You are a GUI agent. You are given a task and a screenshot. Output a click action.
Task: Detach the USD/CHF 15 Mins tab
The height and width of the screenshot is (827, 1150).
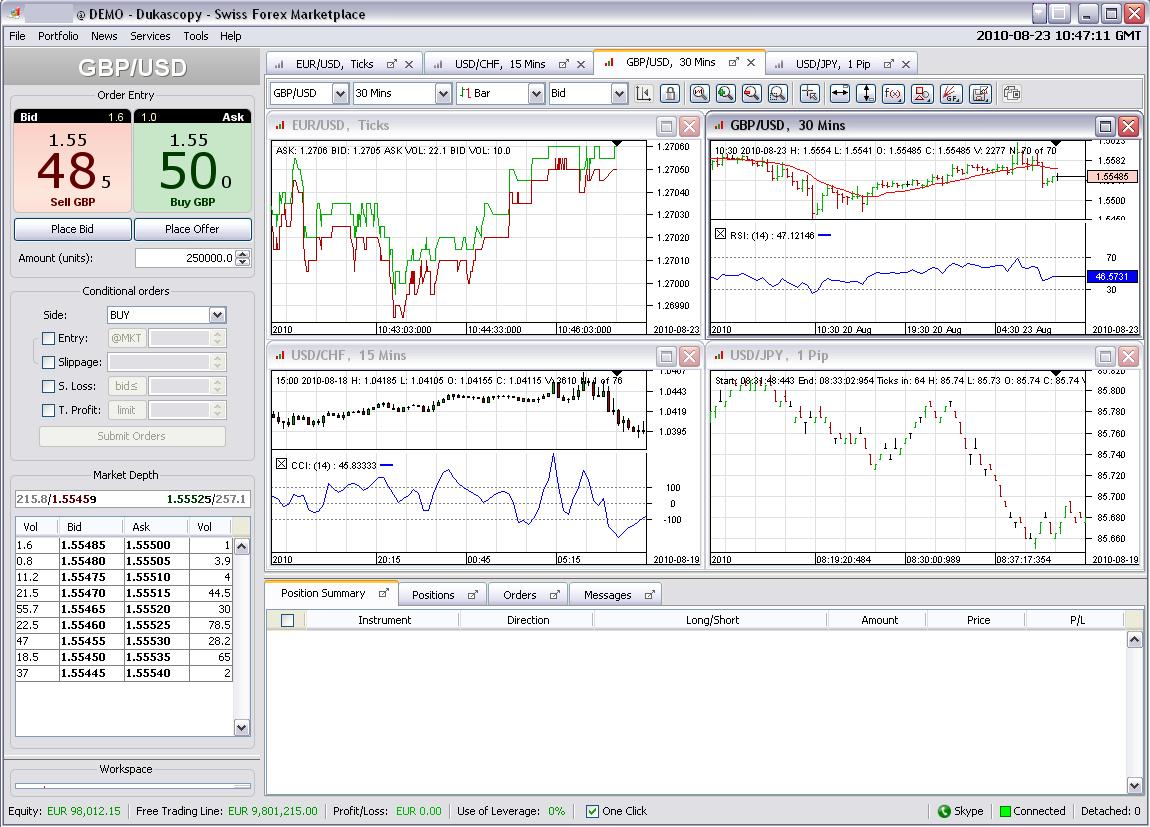coord(563,65)
